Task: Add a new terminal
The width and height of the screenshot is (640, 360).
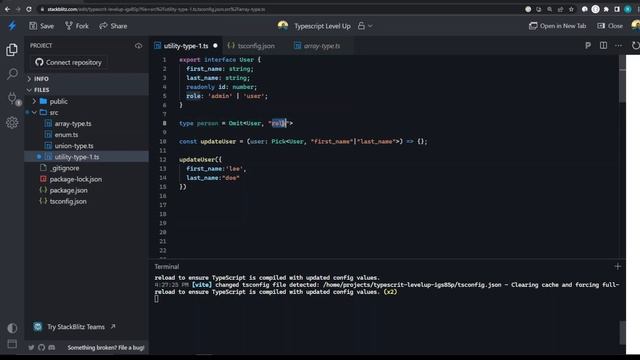Action: coord(617,267)
